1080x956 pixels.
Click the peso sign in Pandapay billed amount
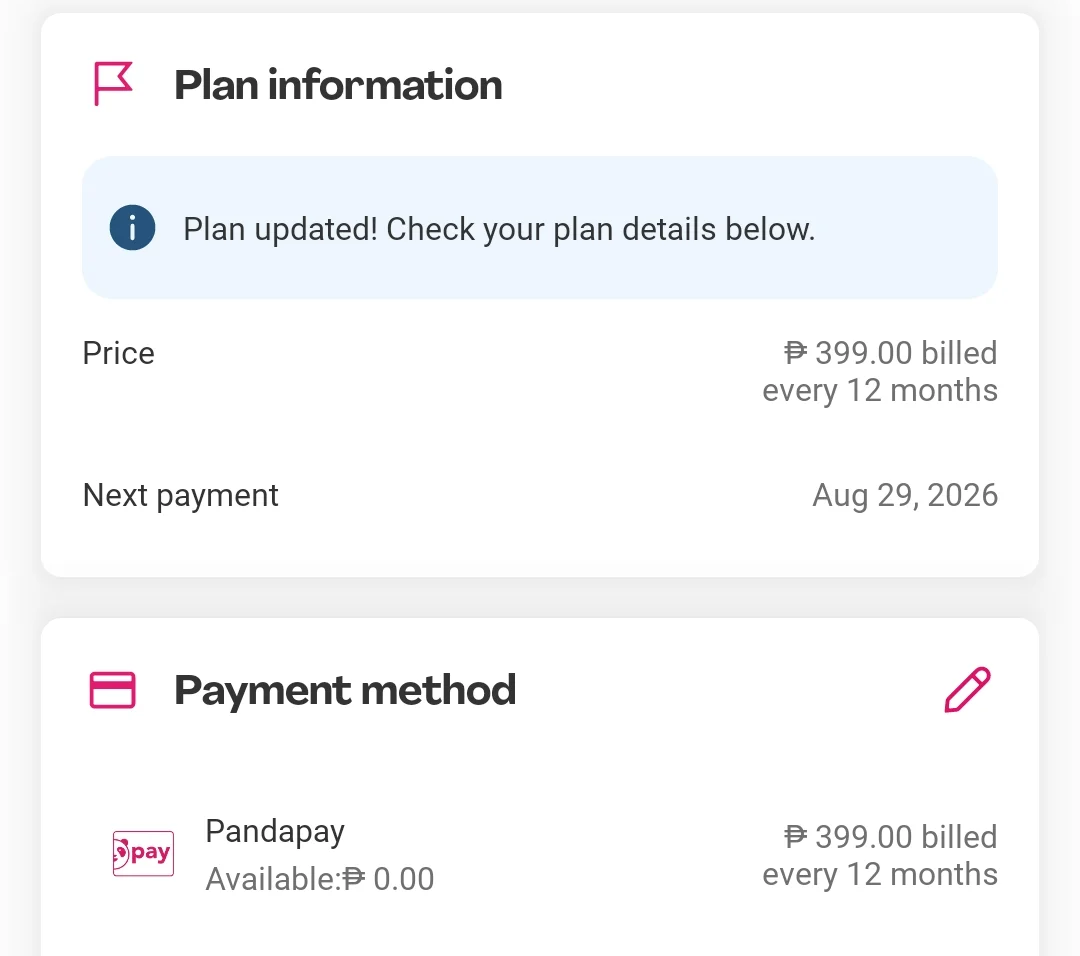point(796,838)
